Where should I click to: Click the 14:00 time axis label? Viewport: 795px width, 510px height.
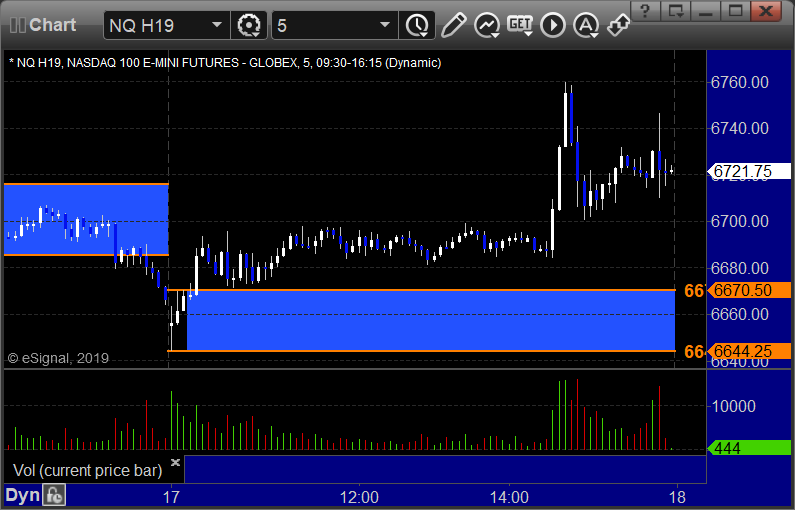[509, 497]
